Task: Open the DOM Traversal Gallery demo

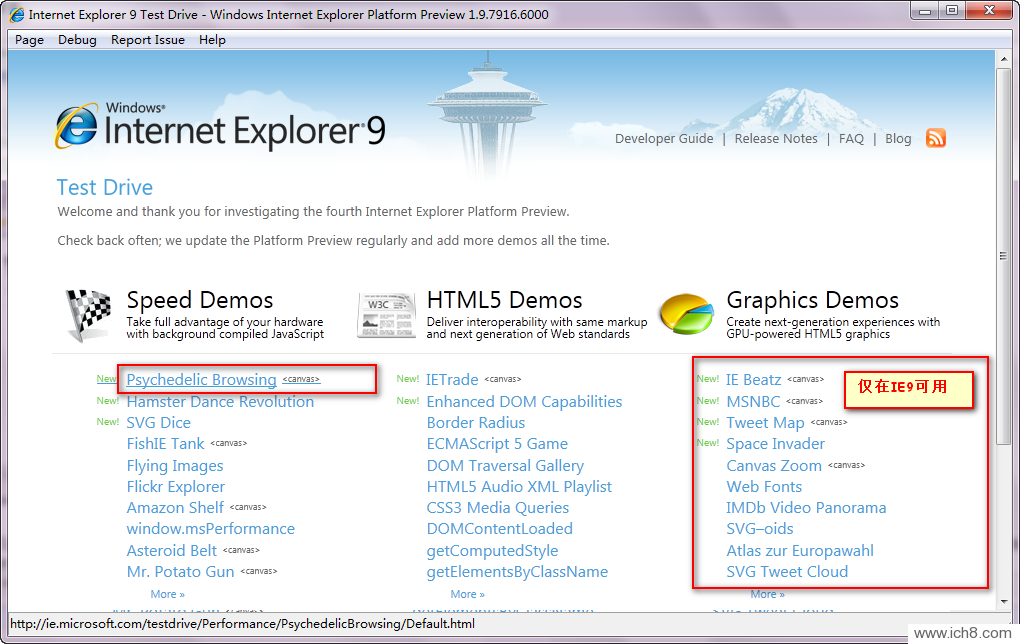Action: [x=505, y=466]
